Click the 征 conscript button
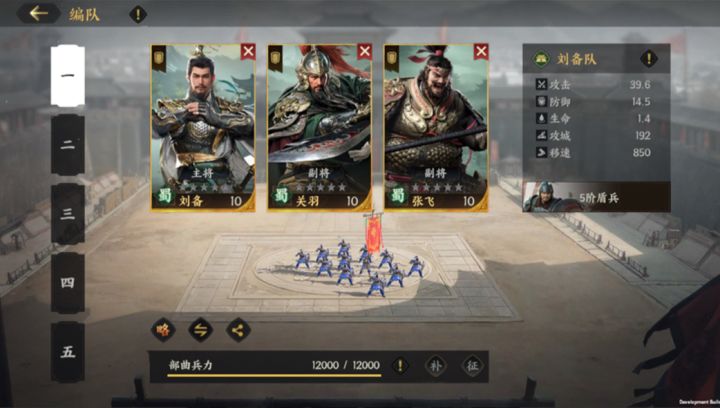Screen dimensions: 720x408 click(x=472, y=366)
